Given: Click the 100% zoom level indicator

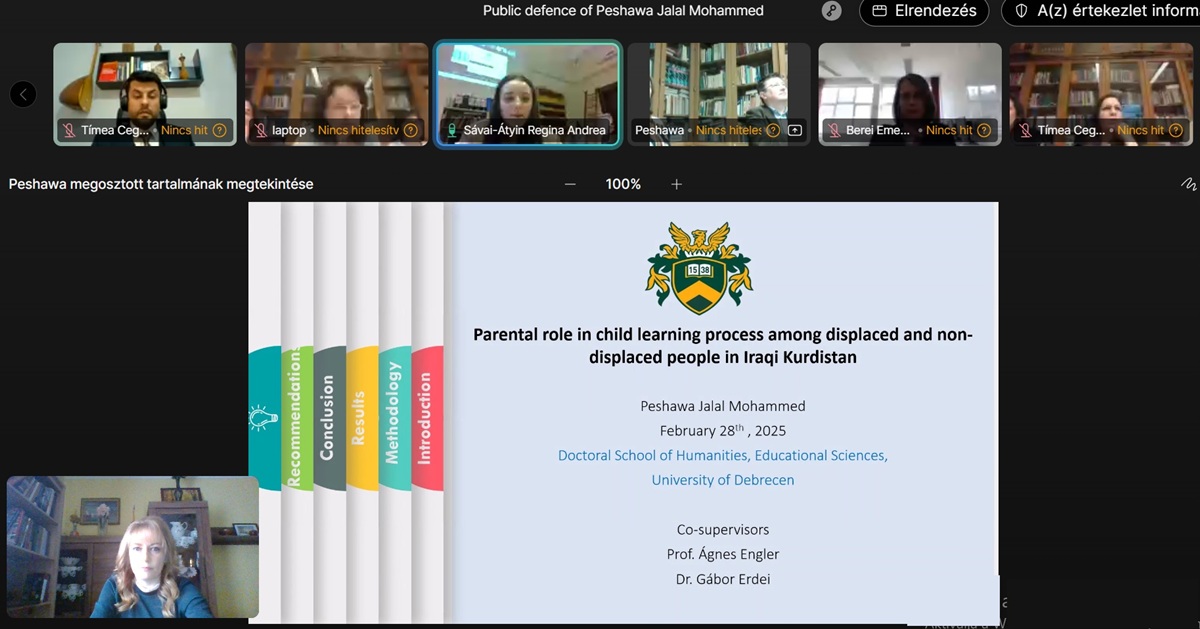Looking at the screenshot, I should (x=623, y=184).
